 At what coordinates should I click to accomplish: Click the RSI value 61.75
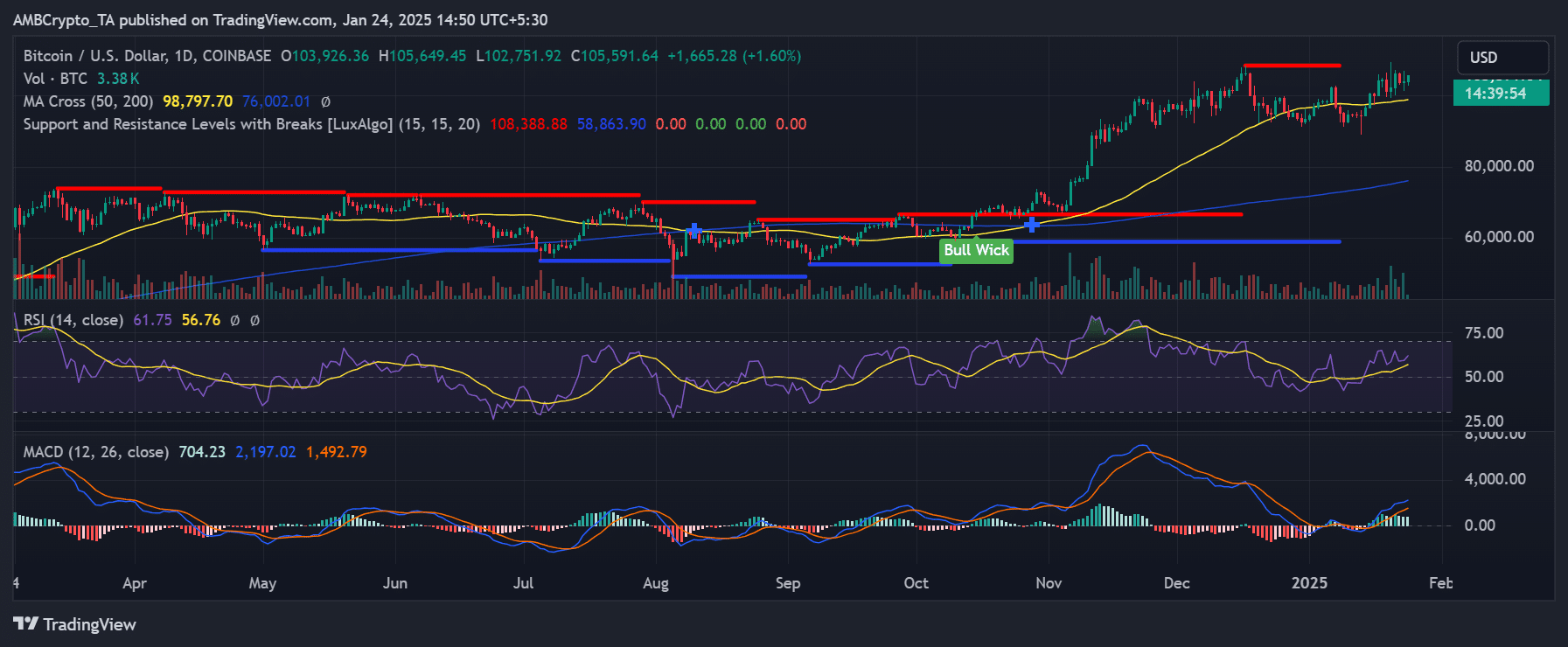[x=152, y=320]
